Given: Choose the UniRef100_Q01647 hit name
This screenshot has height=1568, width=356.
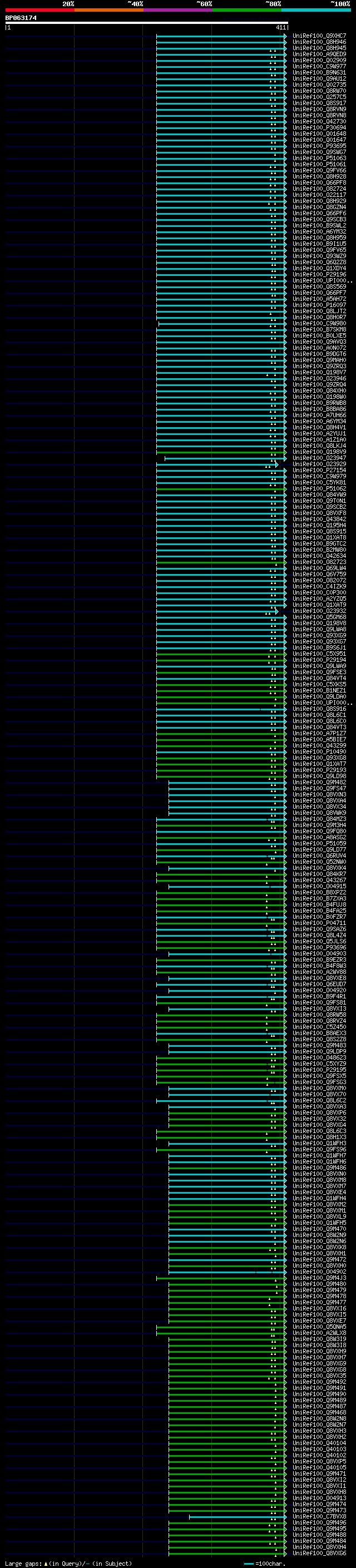Looking at the screenshot, I should pos(319,140).
